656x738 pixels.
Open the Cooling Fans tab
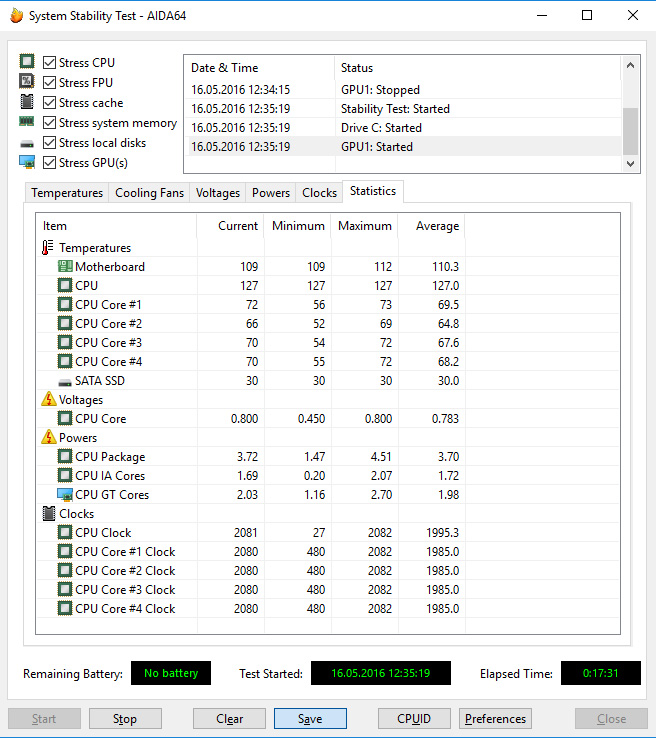coord(149,193)
